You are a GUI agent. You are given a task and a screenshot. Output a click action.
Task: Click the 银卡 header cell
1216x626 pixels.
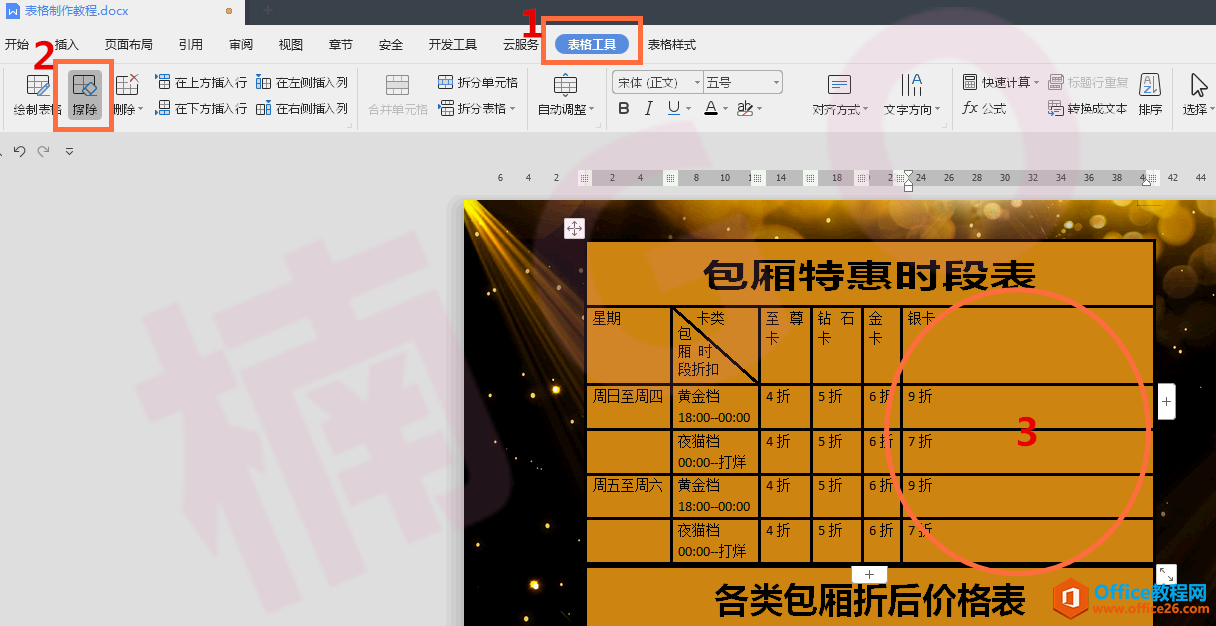[1027, 344]
